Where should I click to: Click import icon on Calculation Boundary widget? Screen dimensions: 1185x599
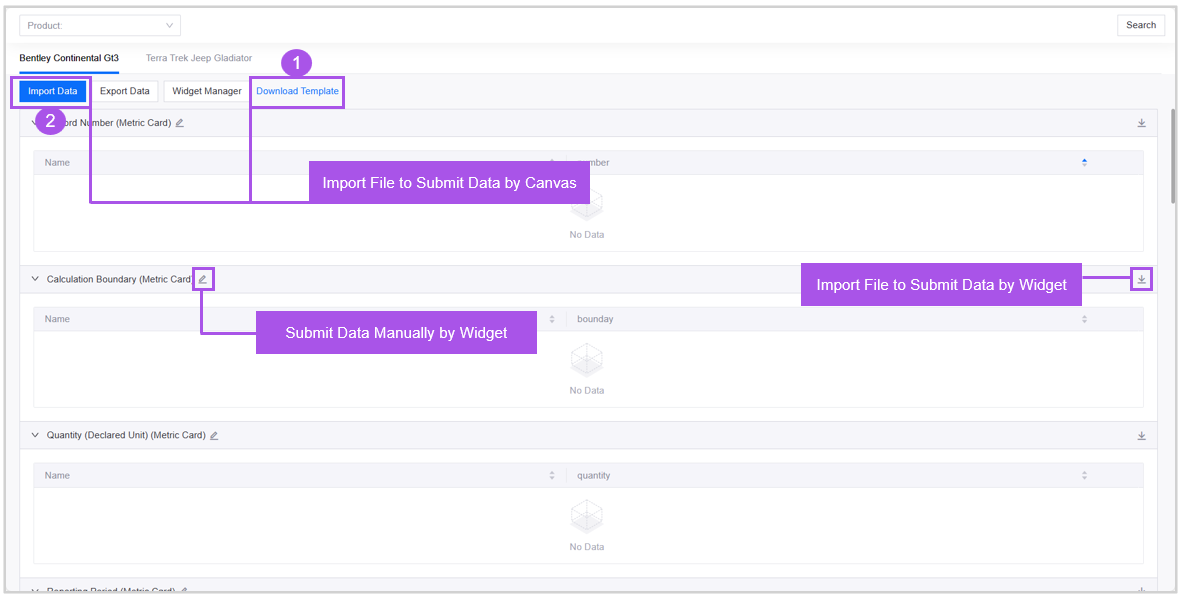tap(1141, 280)
